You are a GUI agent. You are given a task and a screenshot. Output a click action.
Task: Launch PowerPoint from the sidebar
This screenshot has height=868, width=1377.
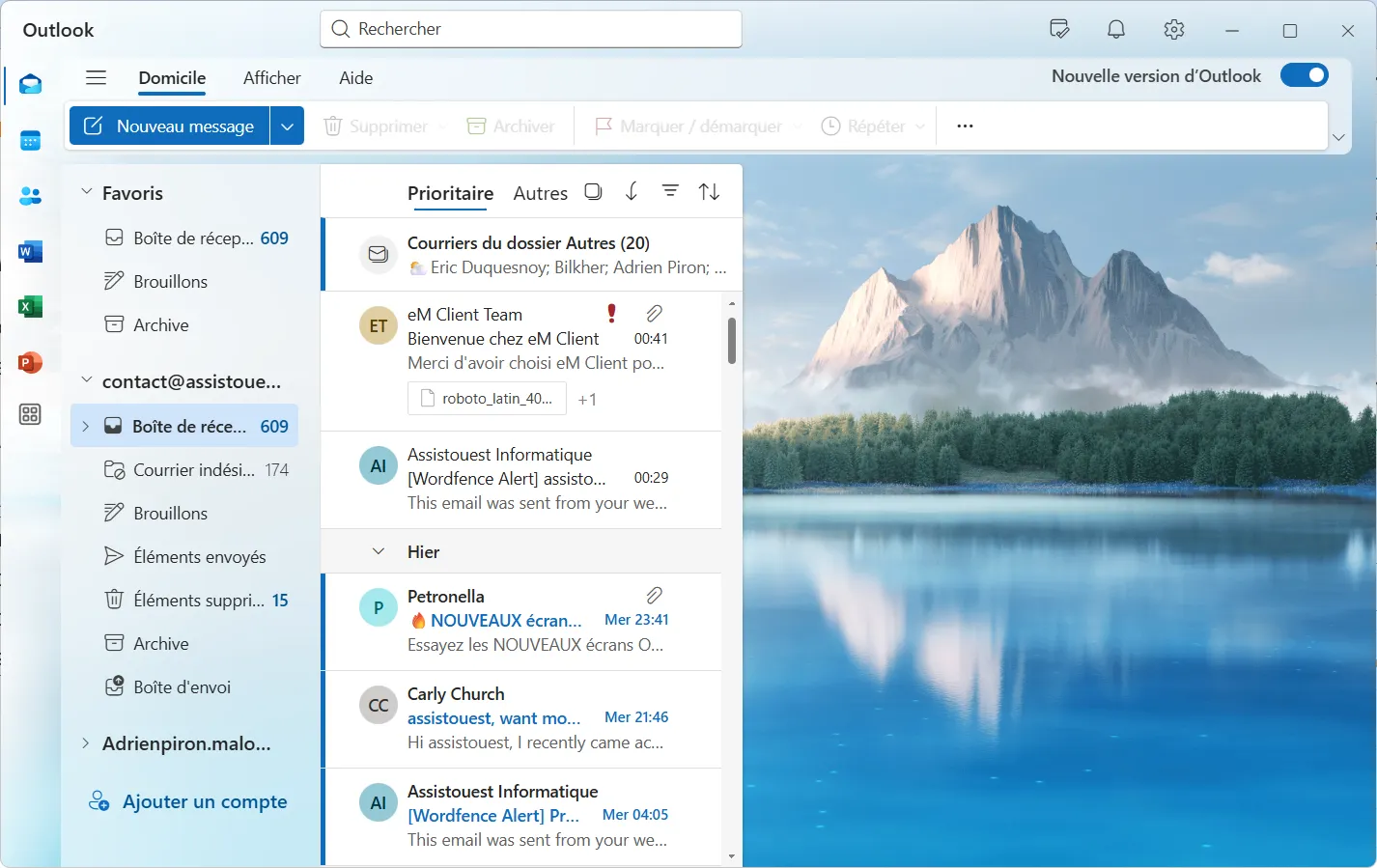[31, 362]
